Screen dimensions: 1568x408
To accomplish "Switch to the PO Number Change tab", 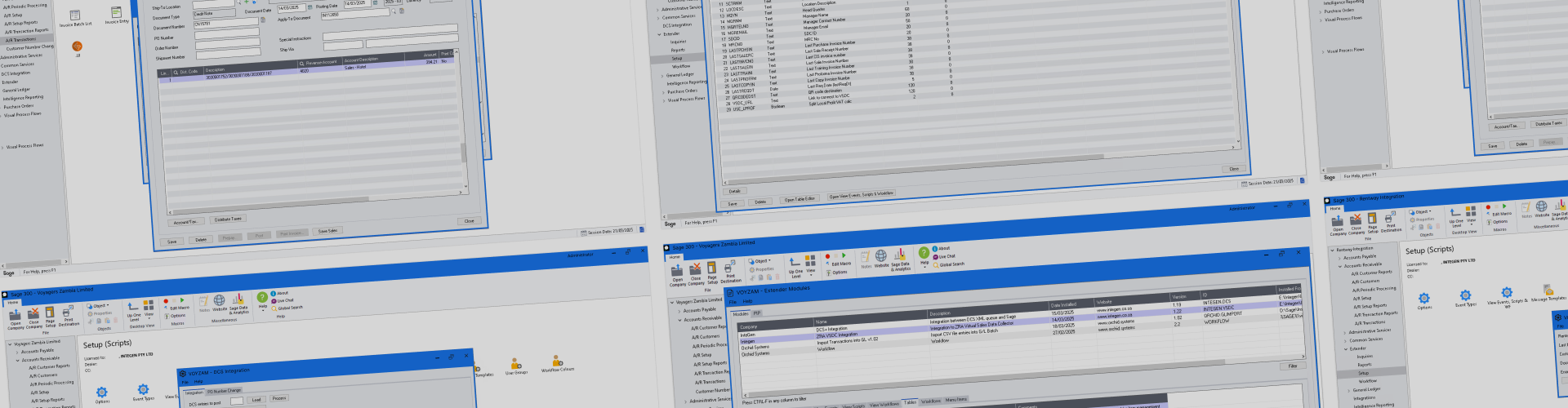I will [224, 391].
